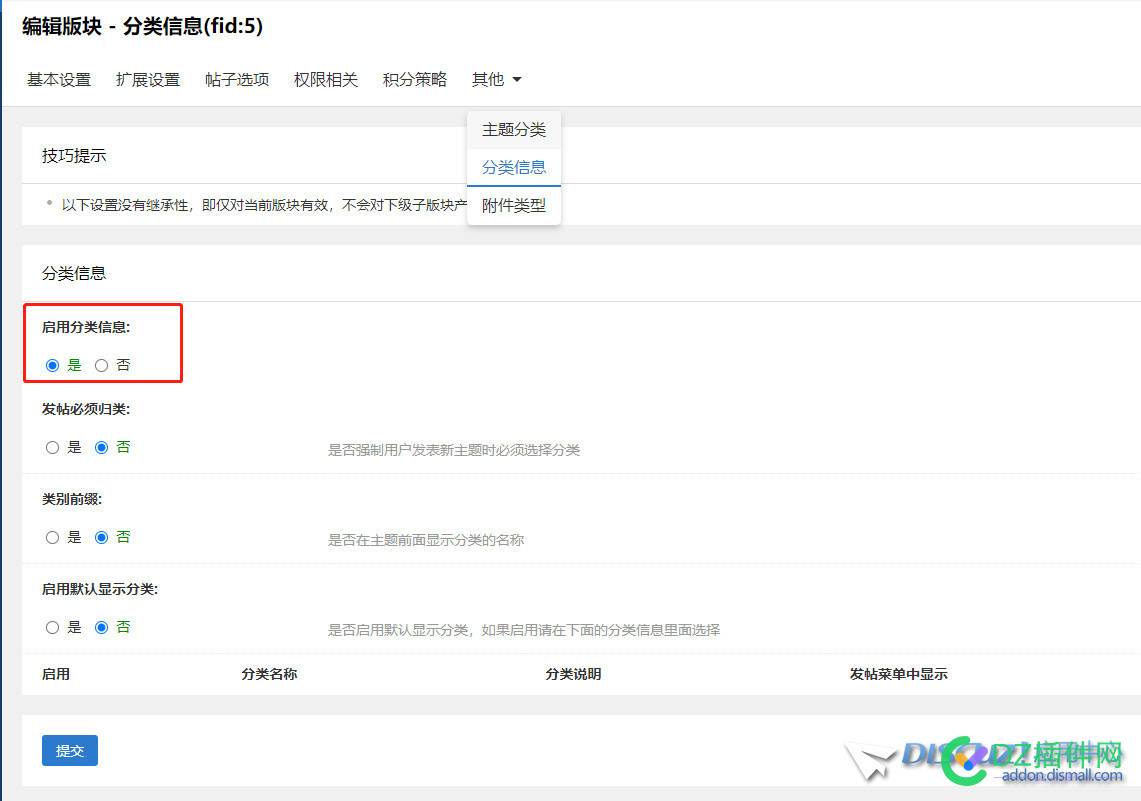Click the DZ插件网 logo icon
Viewport: 1141px width, 801px height.
[x=962, y=760]
